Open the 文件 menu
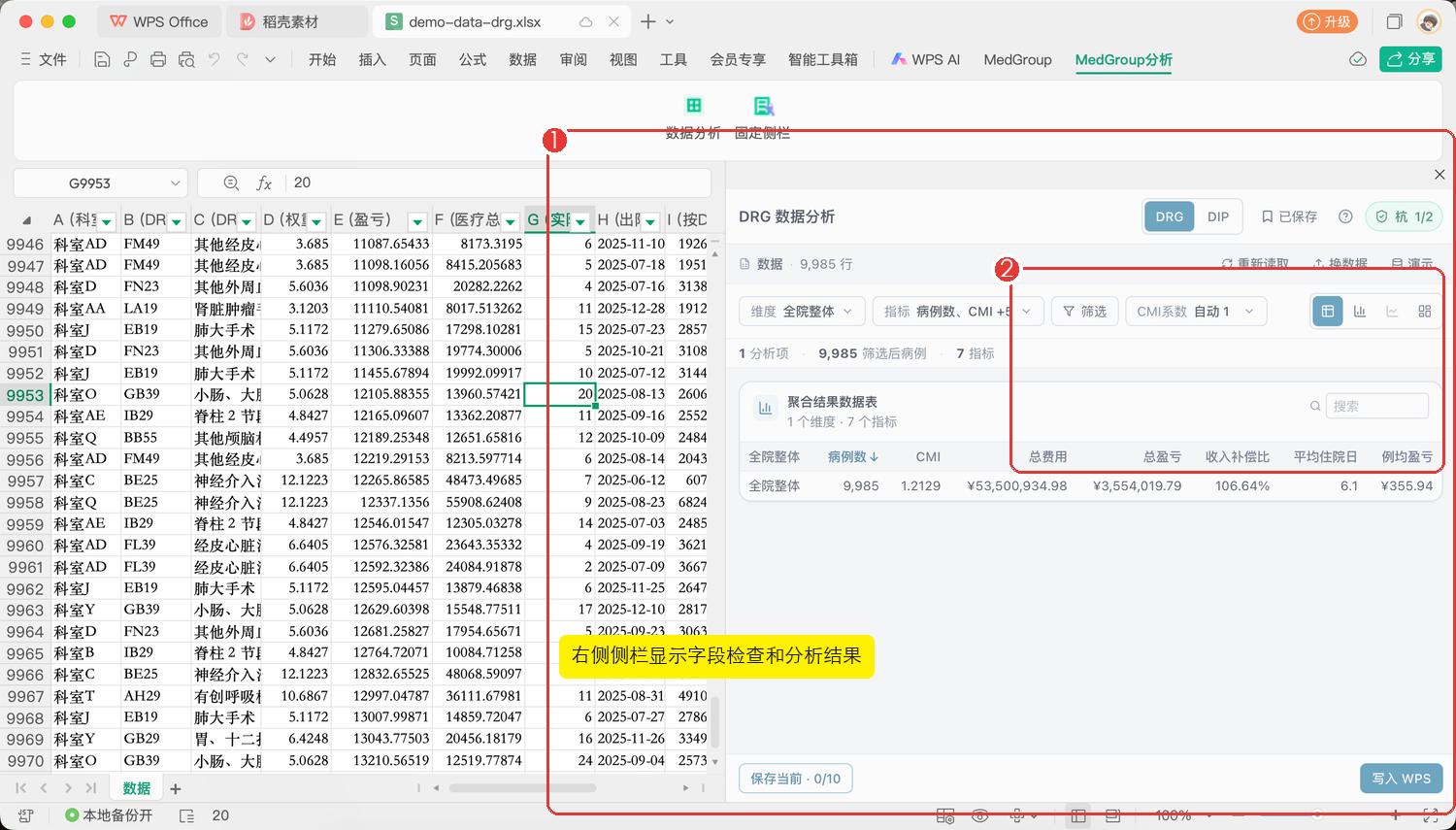This screenshot has width=1456, height=830. [44, 59]
